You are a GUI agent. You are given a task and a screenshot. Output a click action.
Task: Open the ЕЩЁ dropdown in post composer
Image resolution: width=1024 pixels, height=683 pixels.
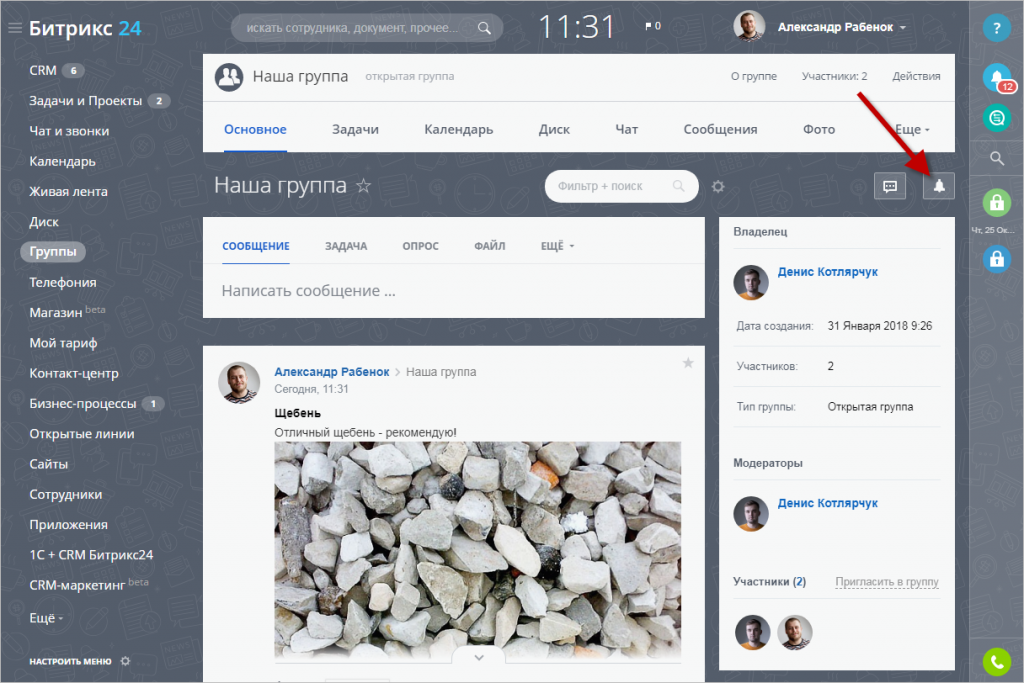pyautogui.click(x=557, y=246)
